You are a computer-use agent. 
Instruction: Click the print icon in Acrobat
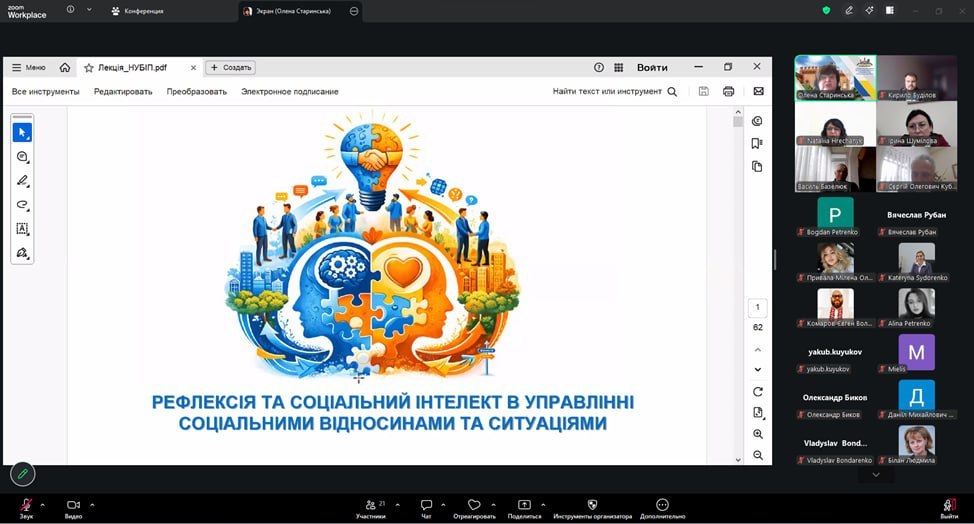point(728,91)
